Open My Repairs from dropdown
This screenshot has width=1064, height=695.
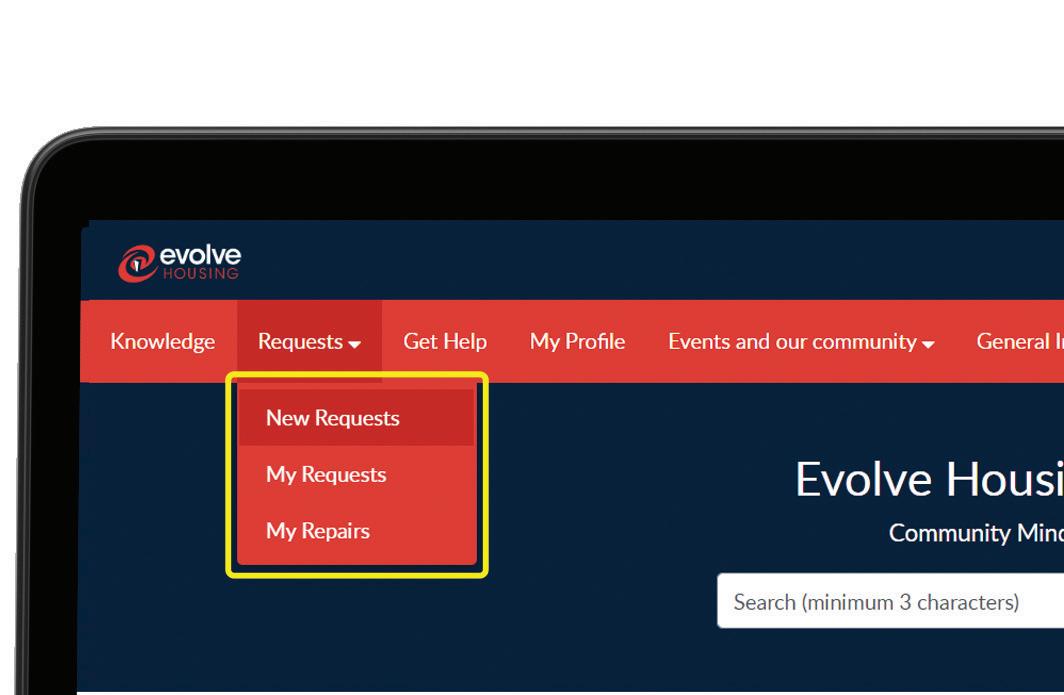point(356,530)
